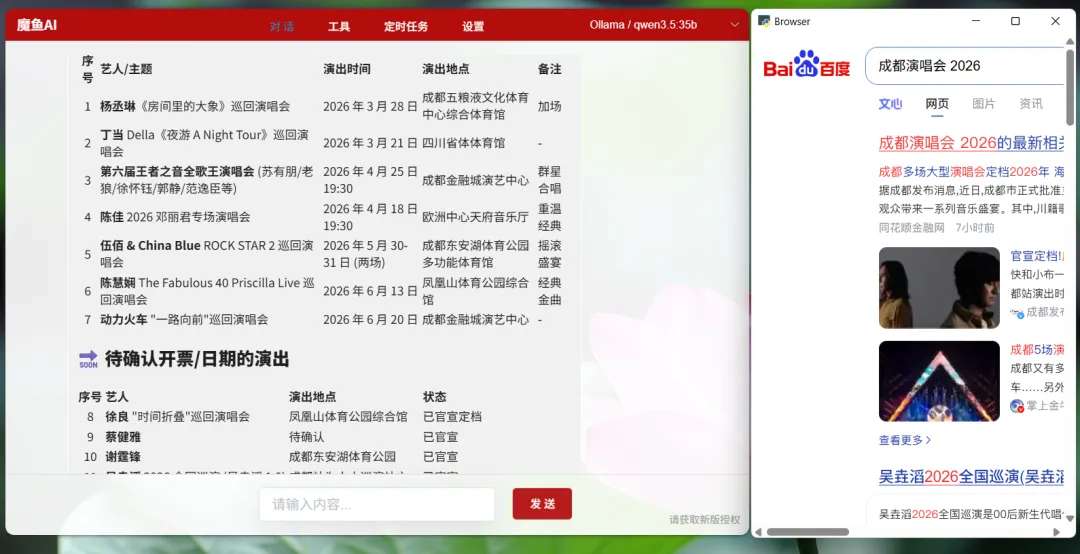
Task: Click the 艺人/主题 column header
Action: pyautogui.click(x=126, y=69)
